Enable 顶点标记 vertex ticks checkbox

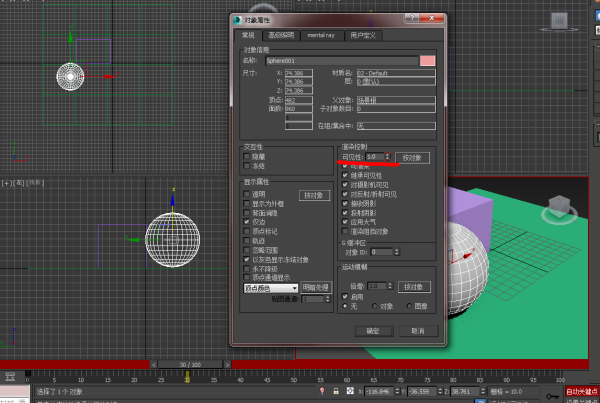pos(246,231)
